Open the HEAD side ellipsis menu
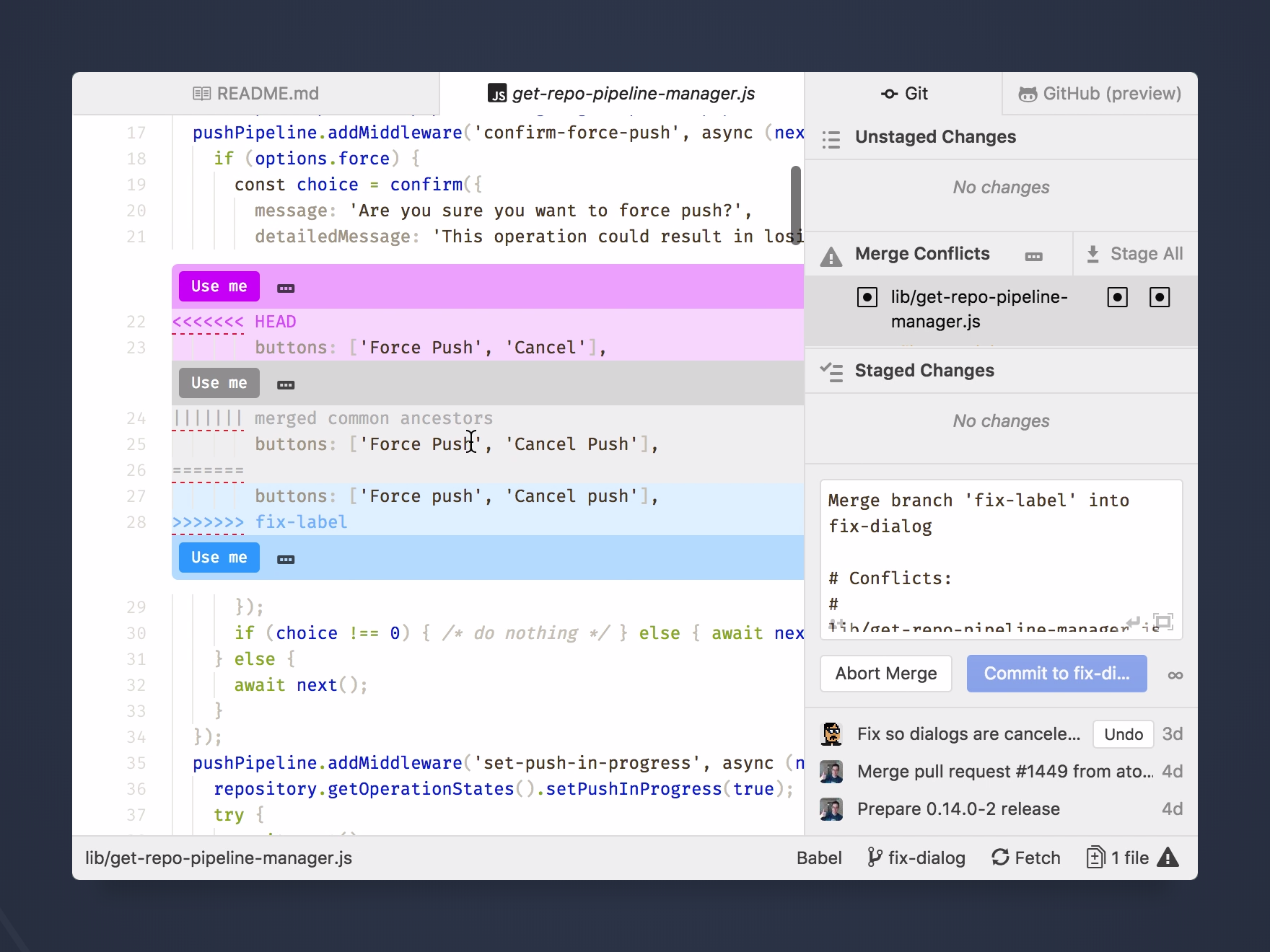 click(x=286, y=288)
